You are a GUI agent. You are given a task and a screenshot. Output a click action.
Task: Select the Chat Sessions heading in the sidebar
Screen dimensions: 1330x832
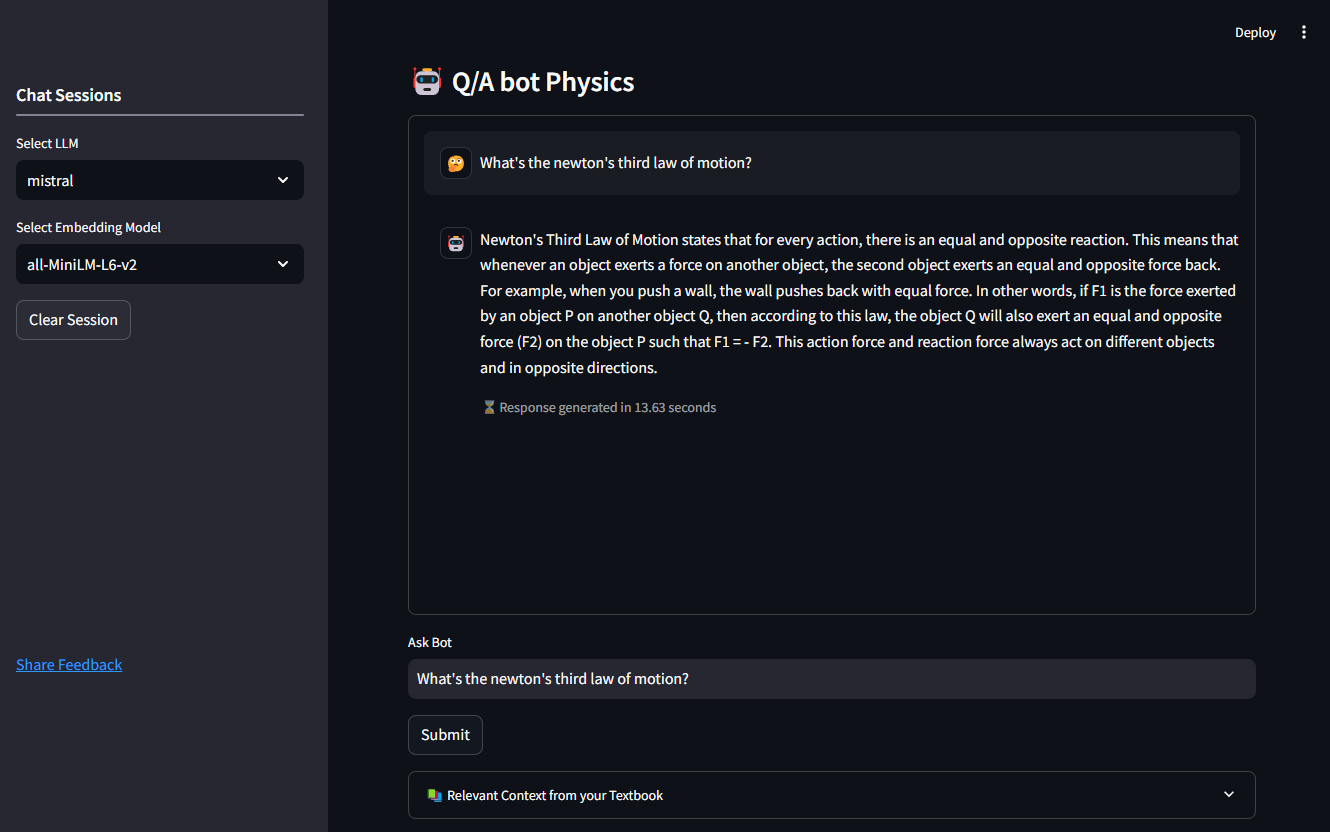(x=68, y=95)
